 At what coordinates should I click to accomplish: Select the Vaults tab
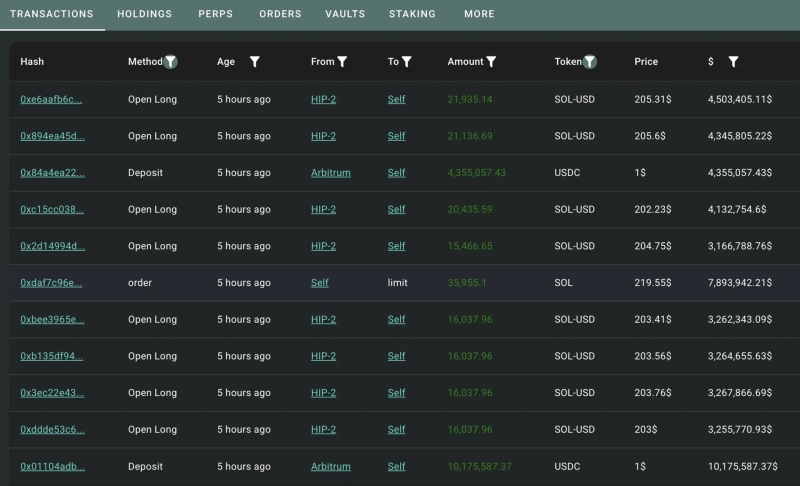coord(345,15)
